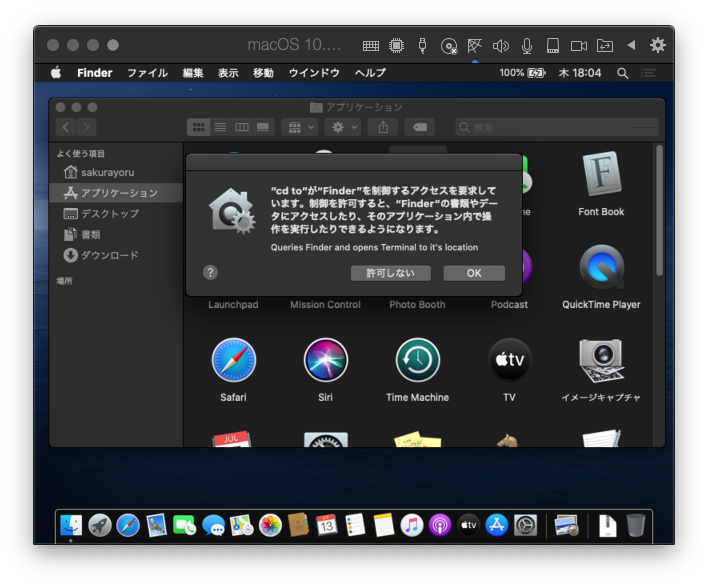Open the 表示 menu
Screen dimensions: 708x586
pyautogui.click(x=228, y=73)
